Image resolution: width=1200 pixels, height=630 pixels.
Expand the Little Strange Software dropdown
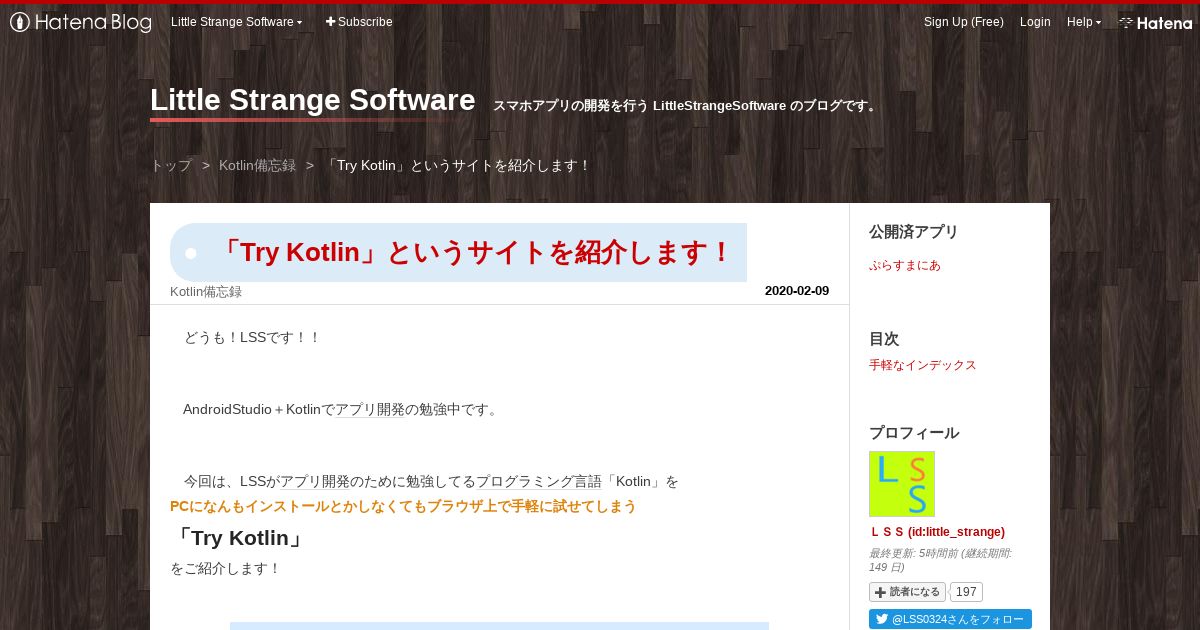point(237,22)
